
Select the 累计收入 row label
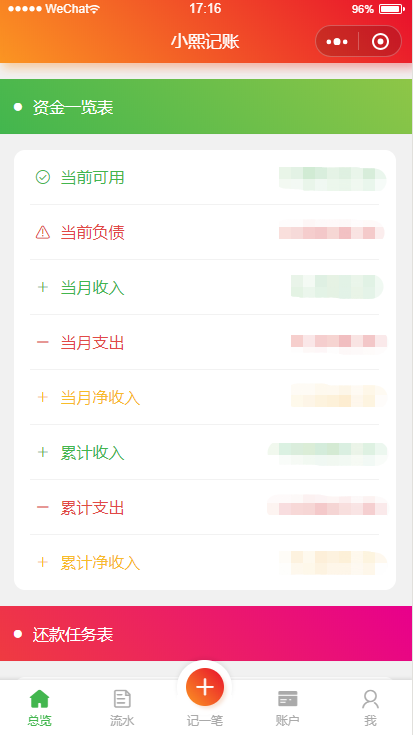(x=92, y=452)
